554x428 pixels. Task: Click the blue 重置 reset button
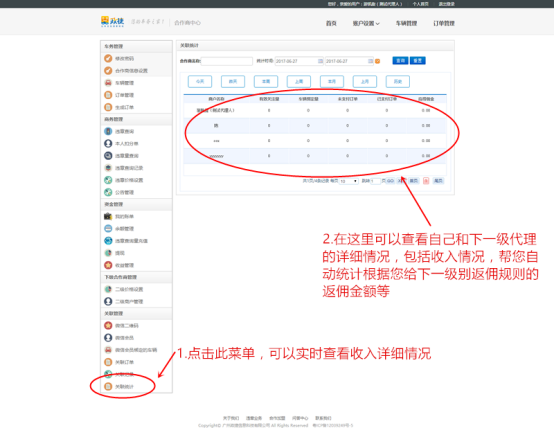point(418,60)
